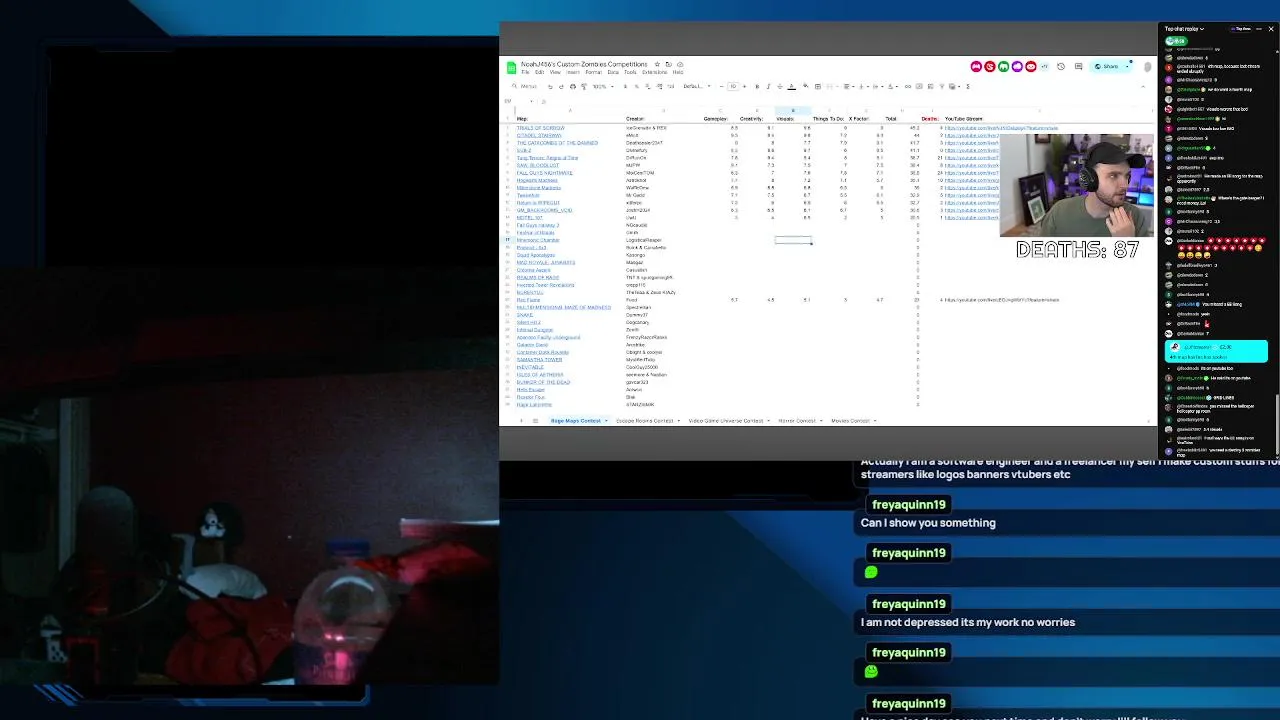Open the CITADEL STAIRWAY map link
Image resolution: width=1280 pixels, height=720 pixels.
click(x=539, y=135)
